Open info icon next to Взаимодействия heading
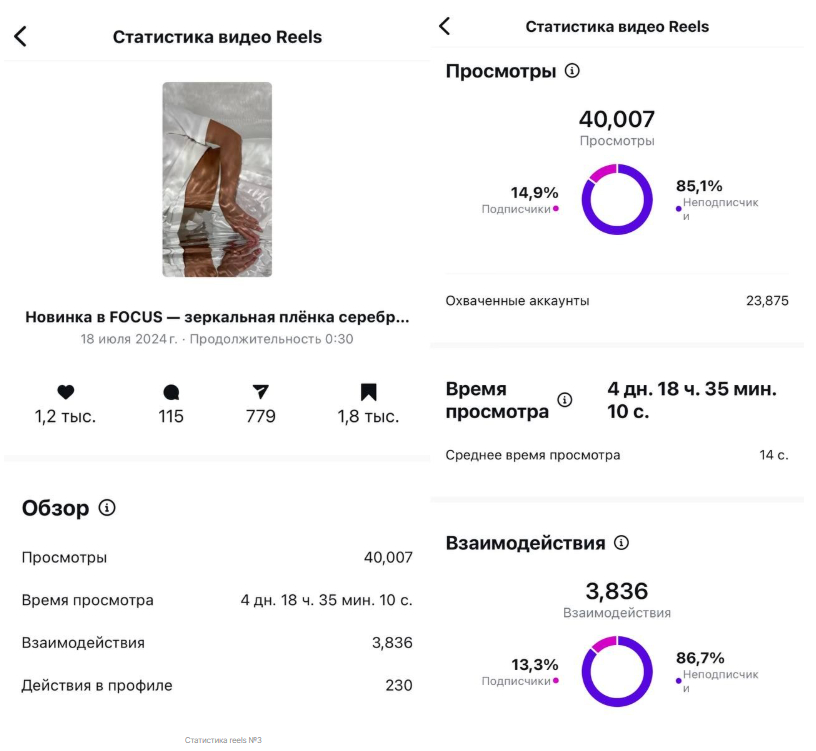 pos(621,543)
